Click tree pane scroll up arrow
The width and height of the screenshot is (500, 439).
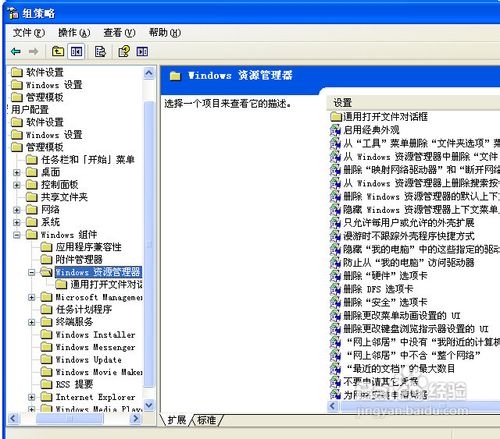pyautogui.click(x=149, y=73)
